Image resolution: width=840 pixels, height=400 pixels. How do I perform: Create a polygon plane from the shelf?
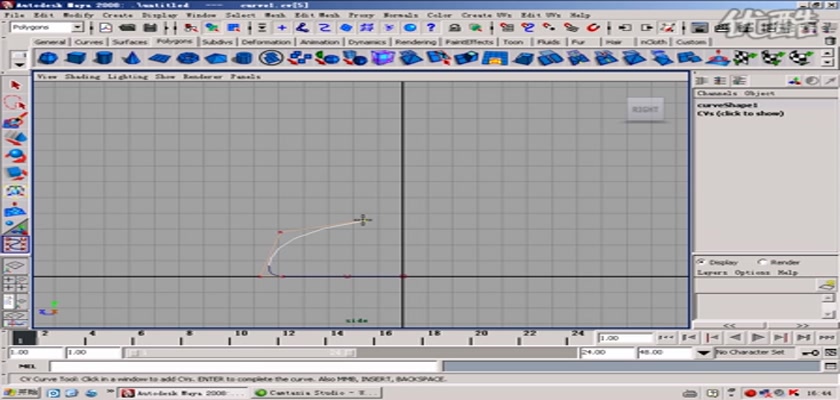(160, 58)
